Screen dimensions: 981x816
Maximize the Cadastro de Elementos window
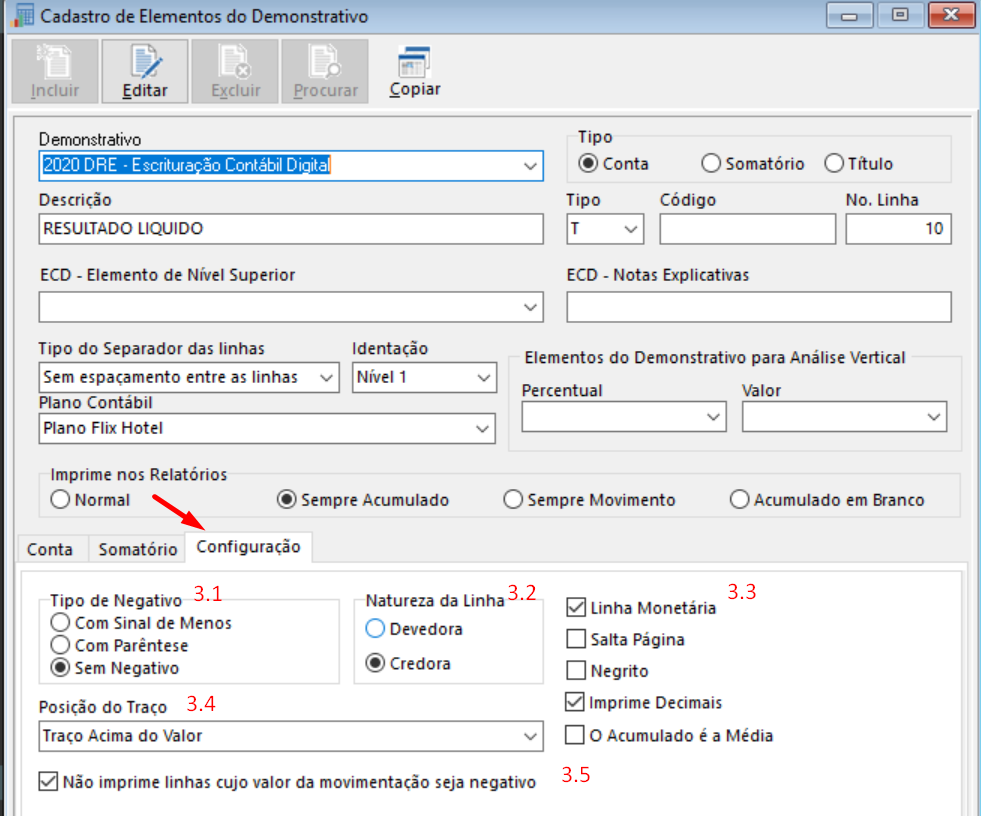click(x=900, y=15)
